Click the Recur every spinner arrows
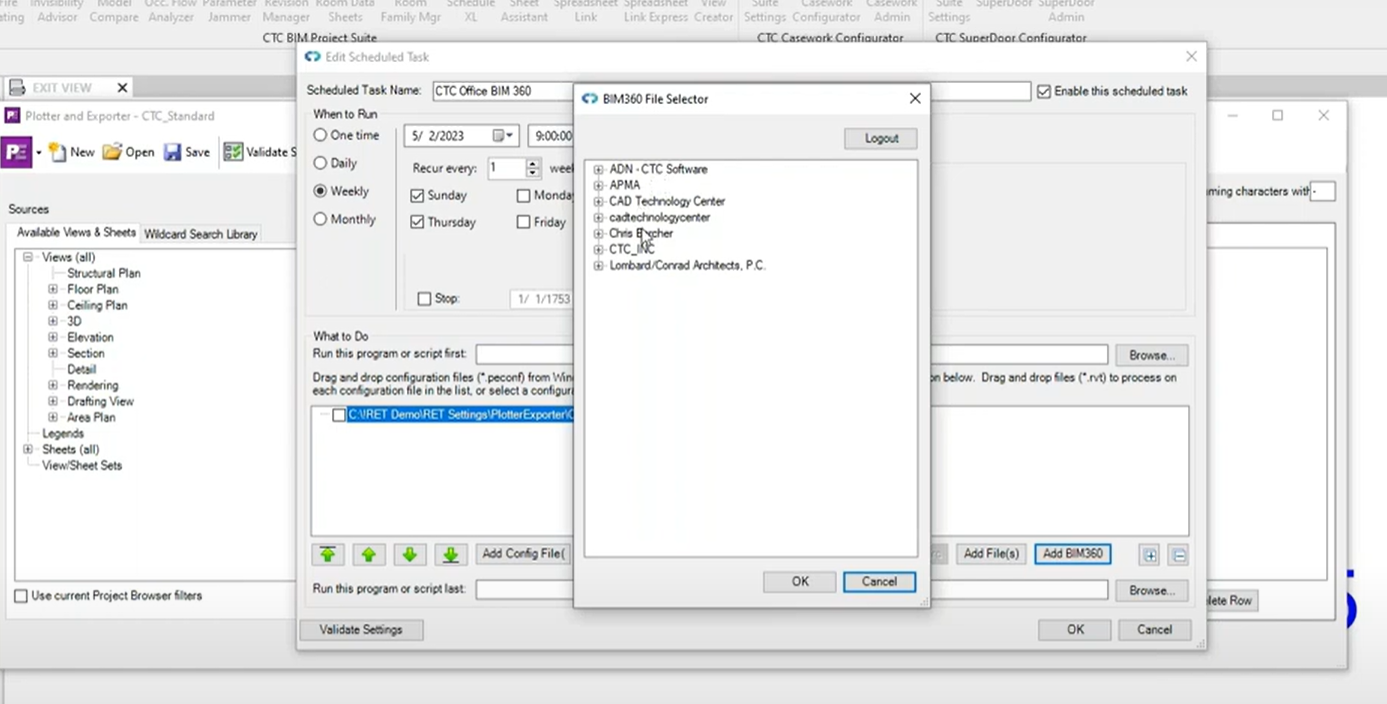 [x=533, y=168]
